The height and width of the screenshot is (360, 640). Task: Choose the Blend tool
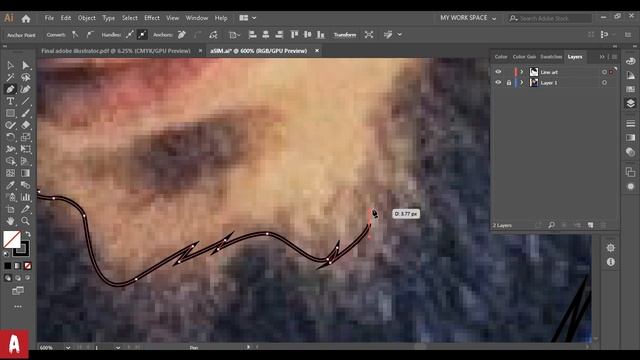click(x=25, y=185)
